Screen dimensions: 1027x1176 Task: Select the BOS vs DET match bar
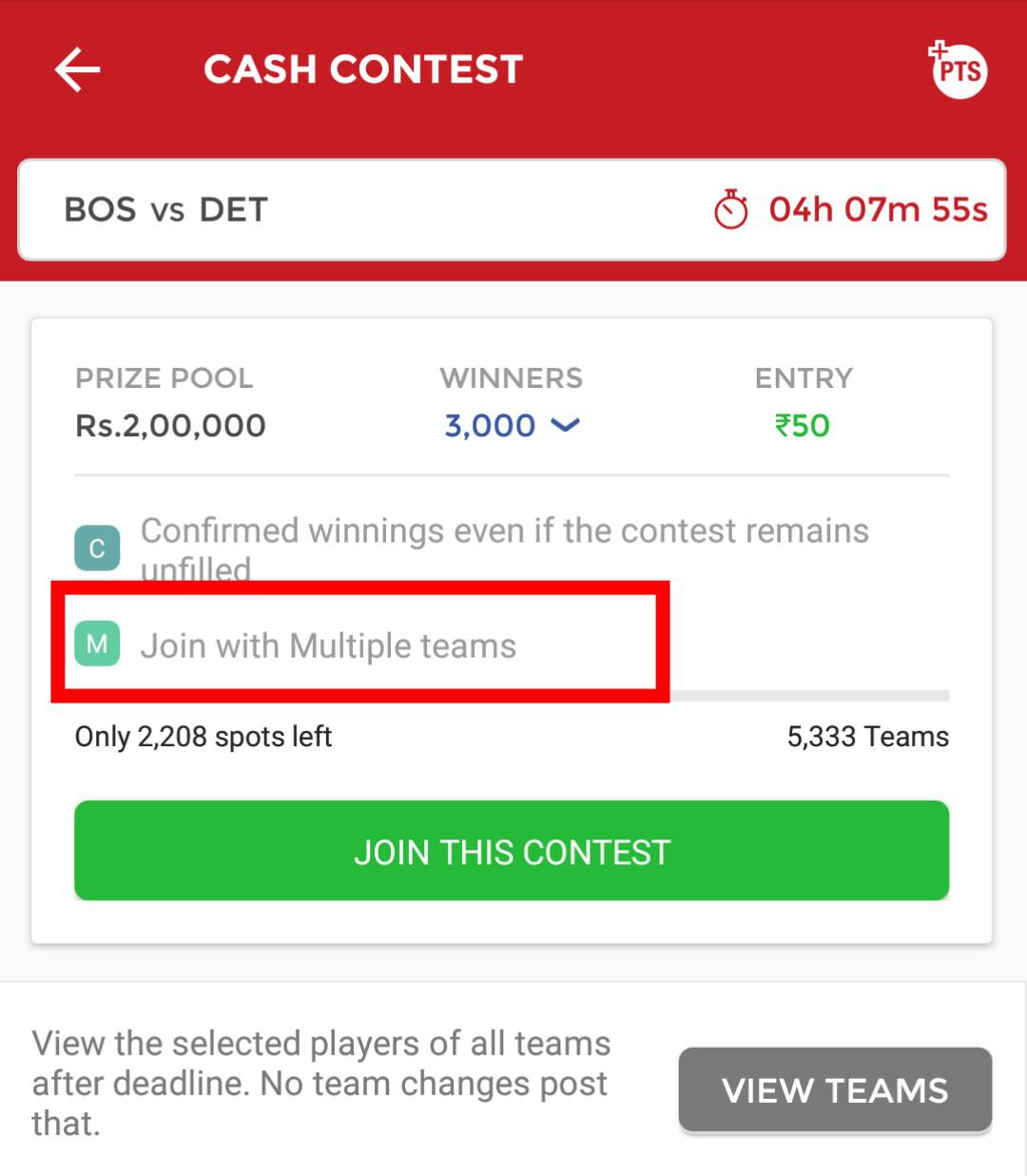click(x=512, y=209)
